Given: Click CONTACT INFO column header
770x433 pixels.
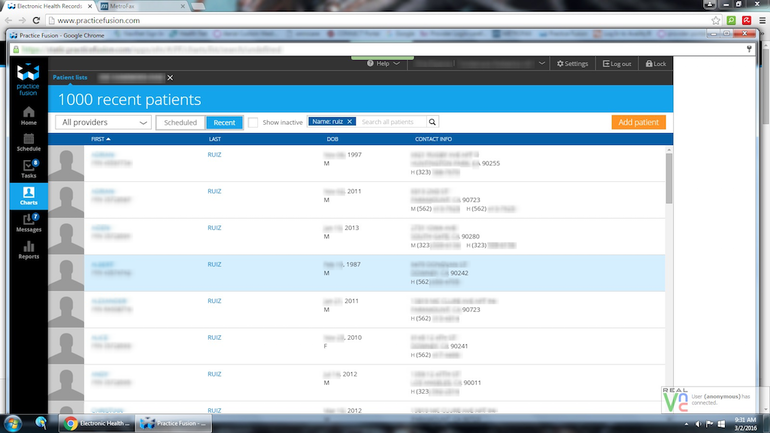Looking at the screenshot, I should pos(433,139).
